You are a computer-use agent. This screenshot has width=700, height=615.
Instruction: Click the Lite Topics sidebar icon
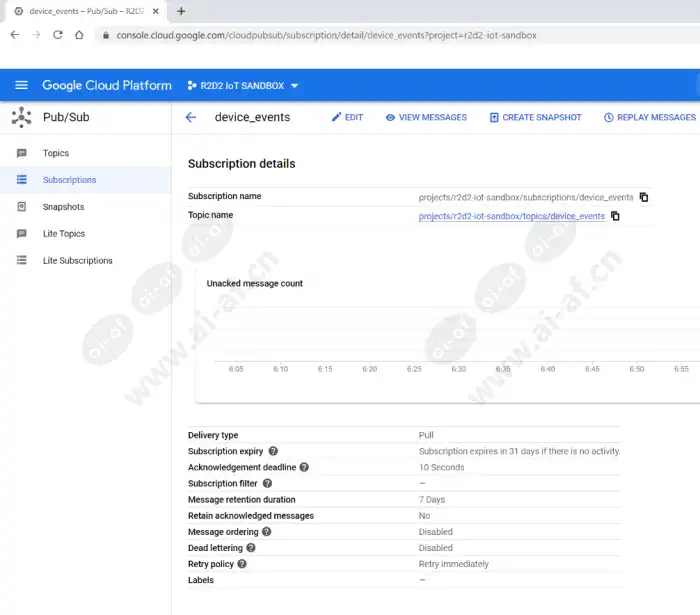coord(21,233)
